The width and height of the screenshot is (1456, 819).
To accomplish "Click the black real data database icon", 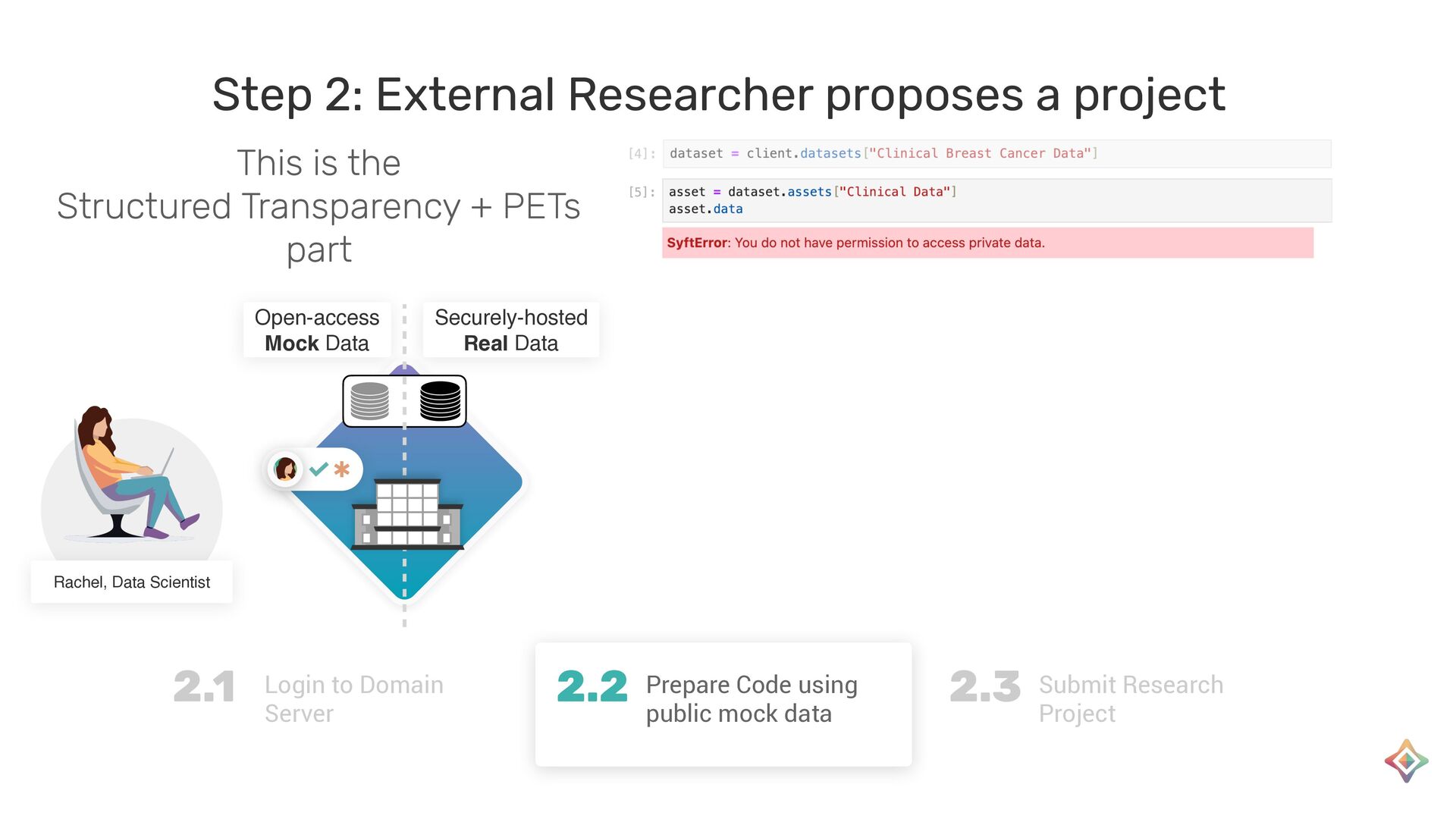I will [440, 401].
